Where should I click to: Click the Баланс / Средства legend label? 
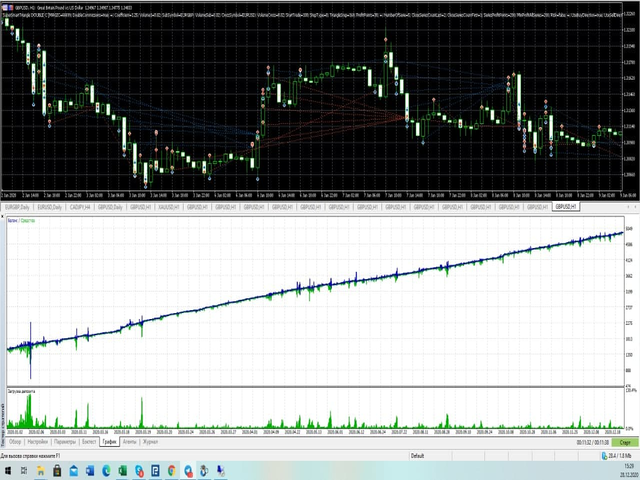21,220
